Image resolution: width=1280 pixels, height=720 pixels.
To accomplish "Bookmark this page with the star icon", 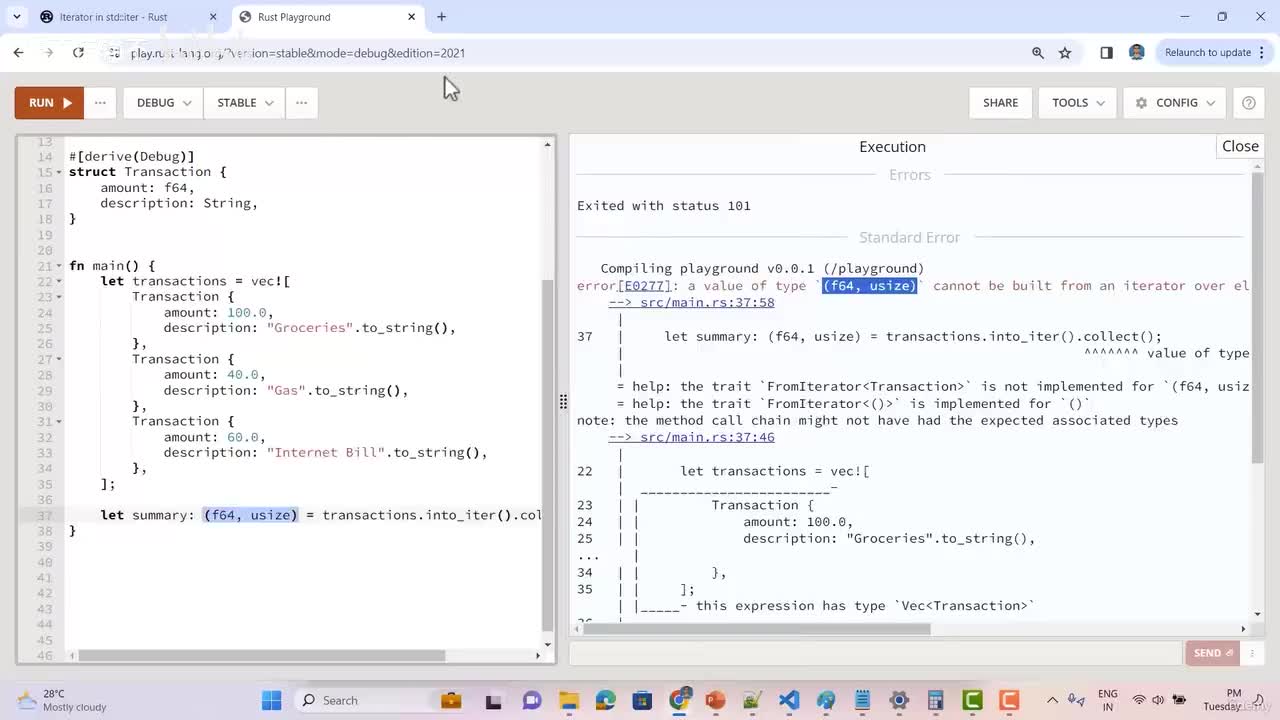I will tap(1065, 53).
